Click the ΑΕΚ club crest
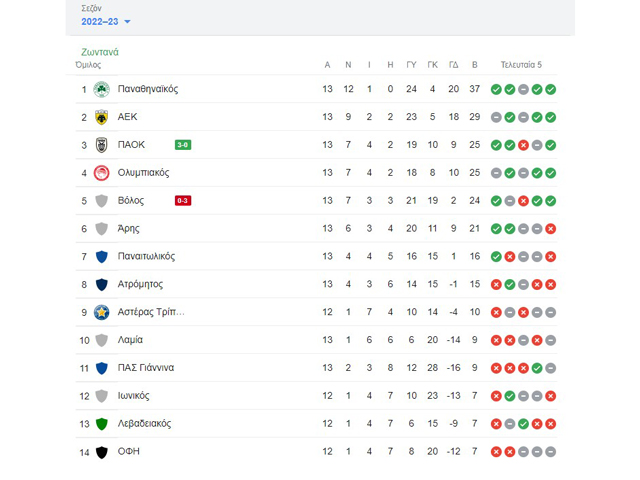Viewport: 640px width, 480px height. 101,117
